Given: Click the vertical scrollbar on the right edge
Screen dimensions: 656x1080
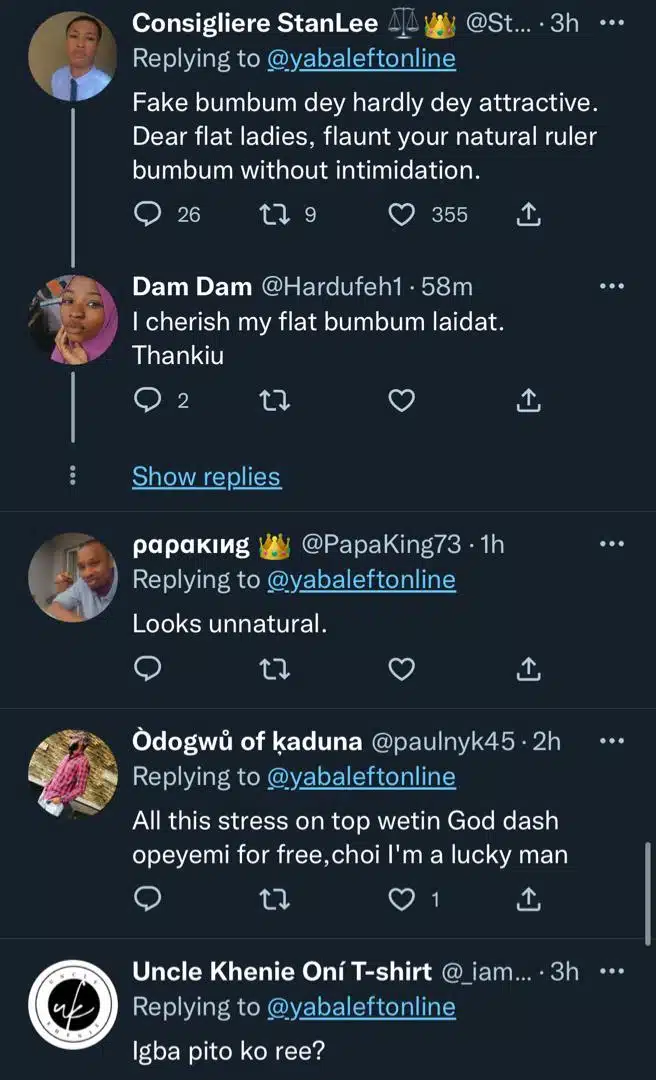Looking at the screenshot, I should [650, 890].
